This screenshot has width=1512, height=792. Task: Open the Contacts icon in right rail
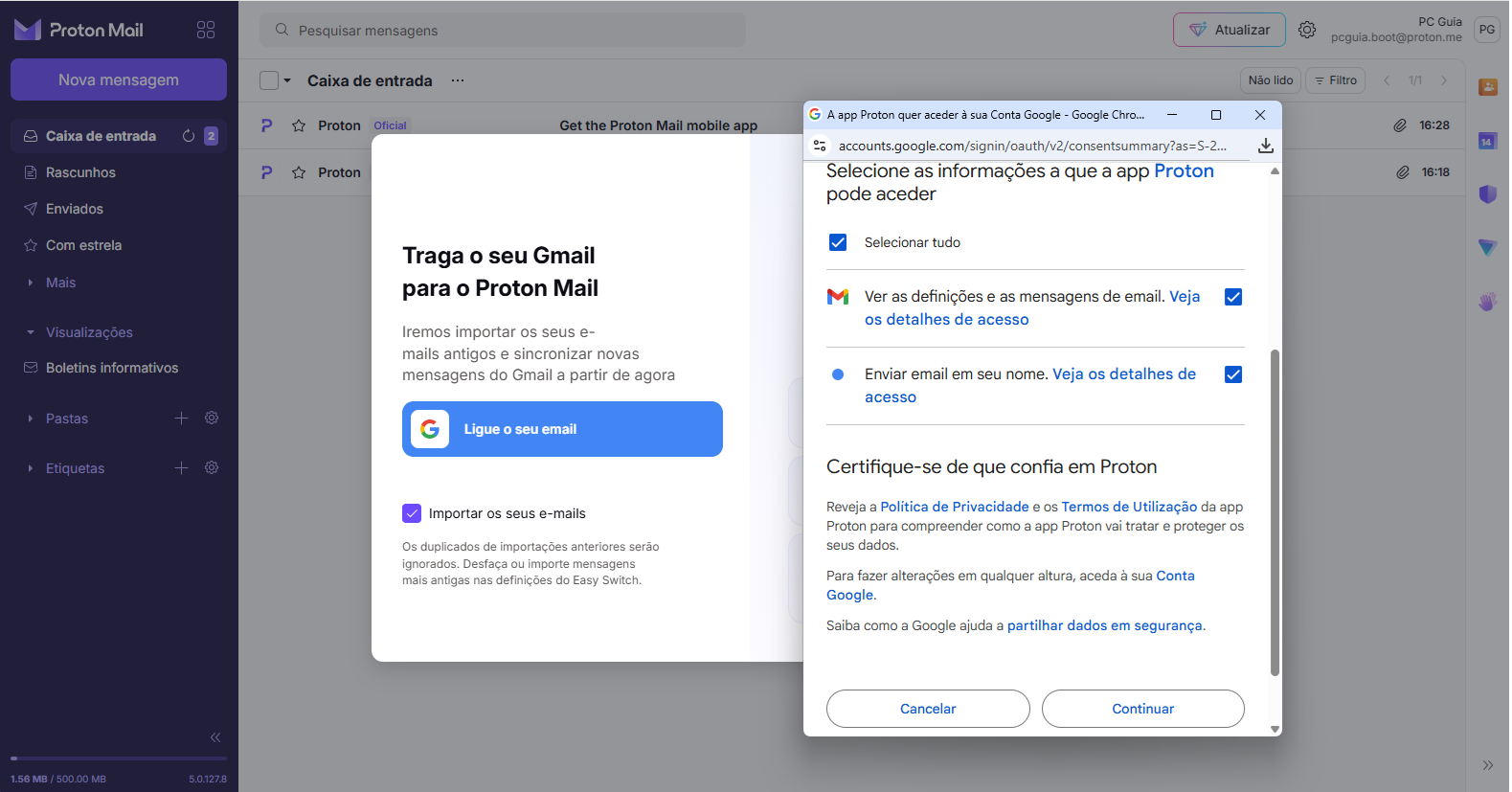click(1488, 87)
